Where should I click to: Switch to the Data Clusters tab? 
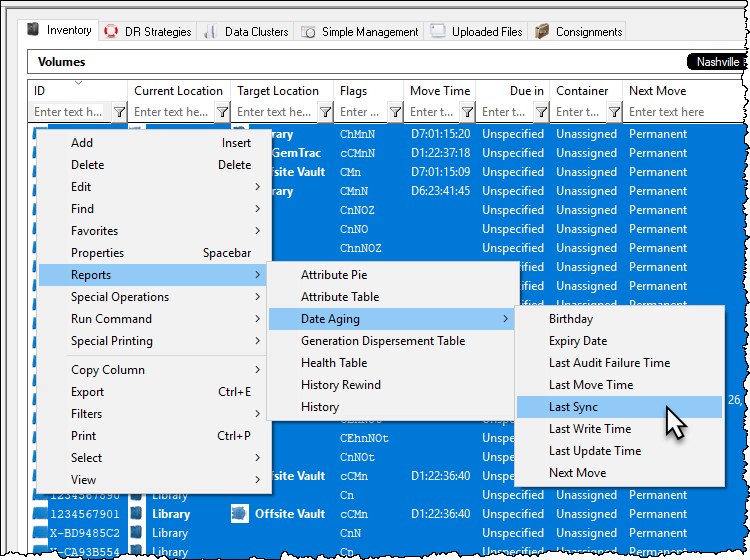(247, 32)
